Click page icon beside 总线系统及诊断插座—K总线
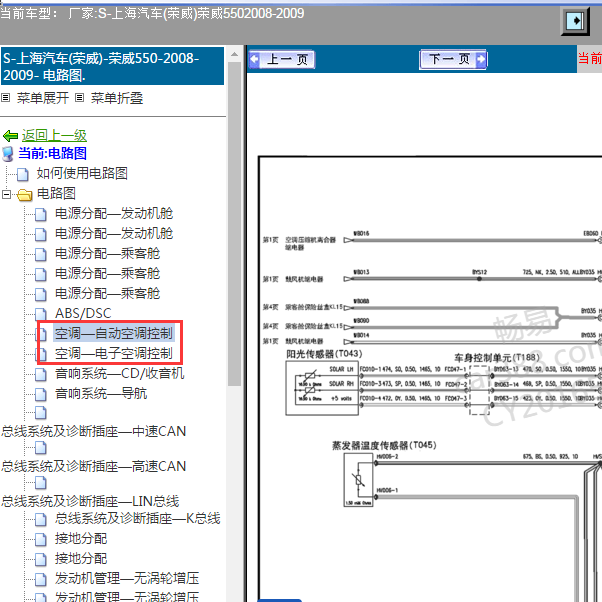 tap(41, 519)
